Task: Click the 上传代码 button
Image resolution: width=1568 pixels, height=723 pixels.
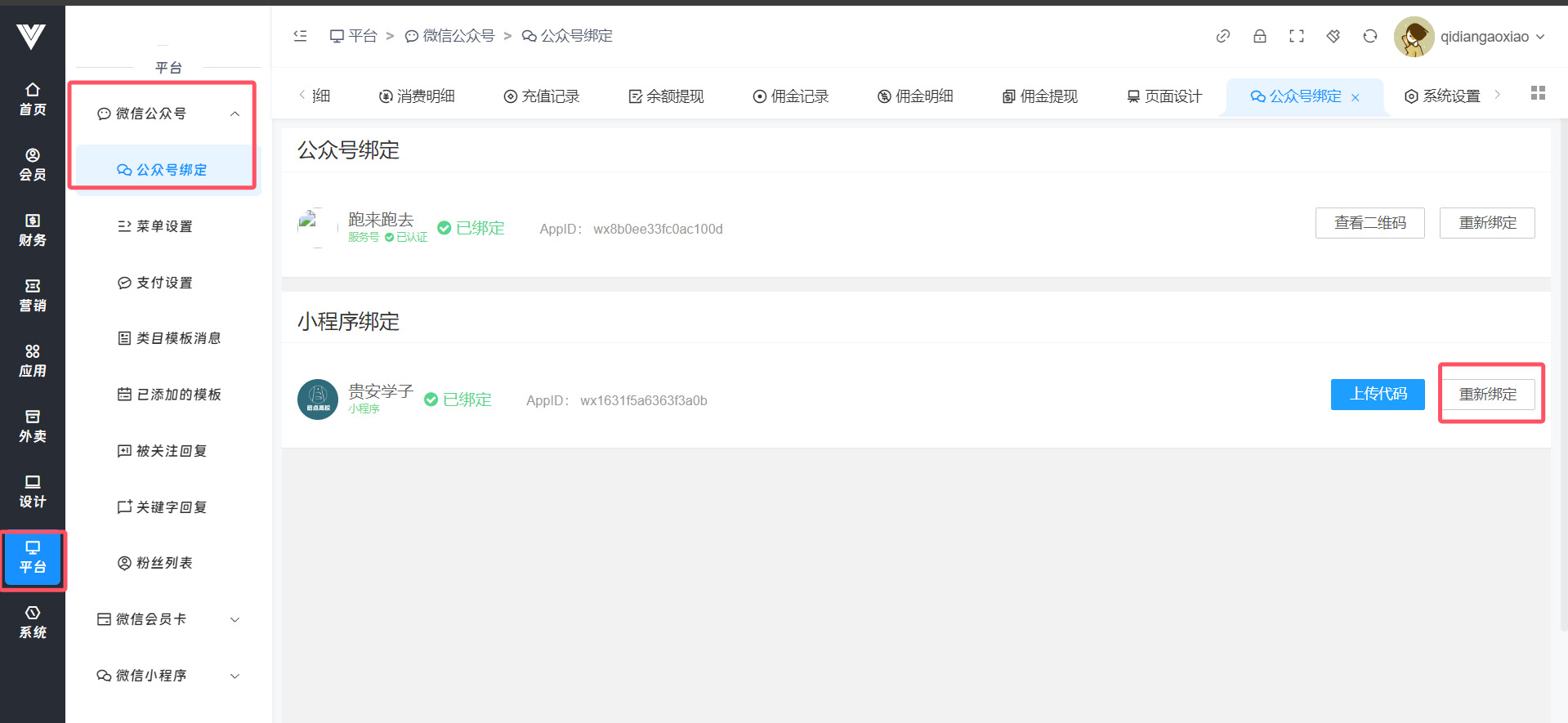Action: tap(1377, 395)
